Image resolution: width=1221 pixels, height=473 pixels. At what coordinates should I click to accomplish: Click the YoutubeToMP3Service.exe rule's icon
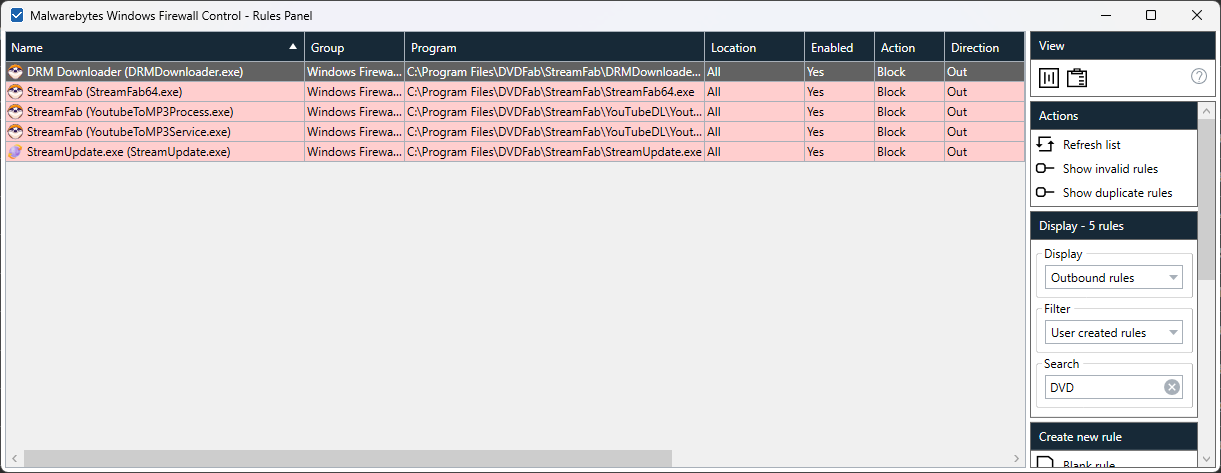coord(15,132)
